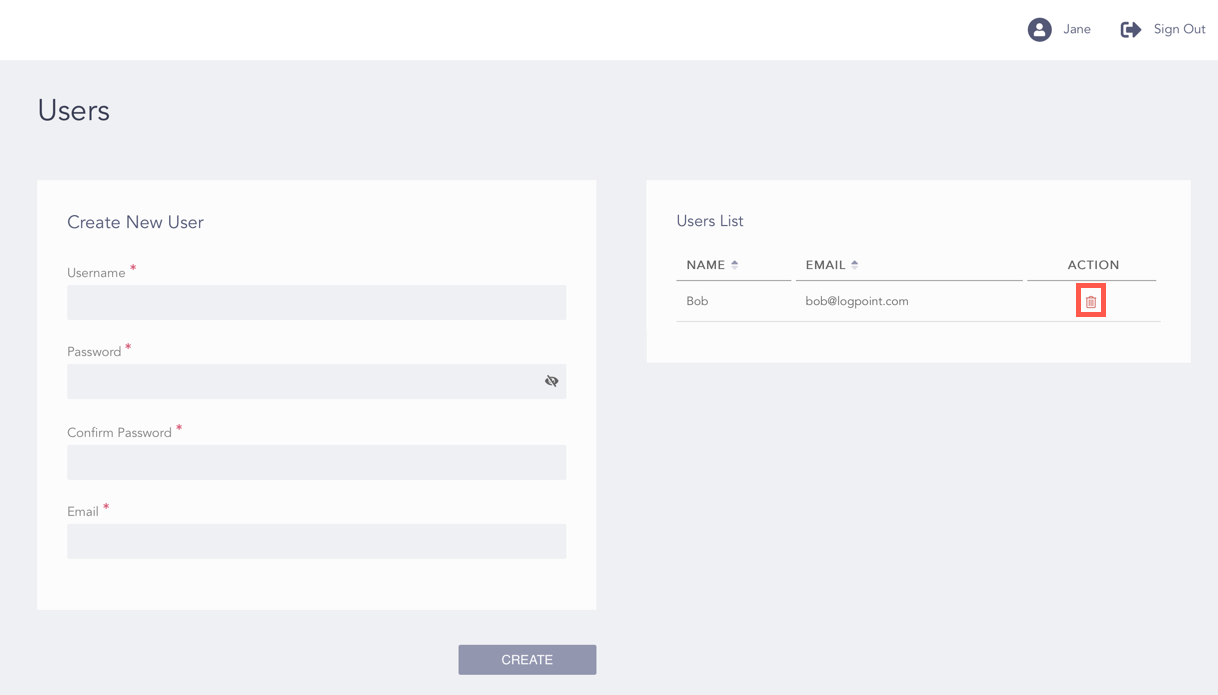Select the Bob name cell
Screen dimensions: 1218x695
697,301
